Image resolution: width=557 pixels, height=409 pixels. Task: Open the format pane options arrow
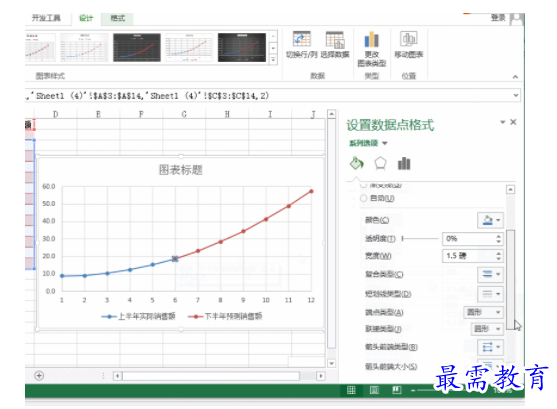coord(503,122)
